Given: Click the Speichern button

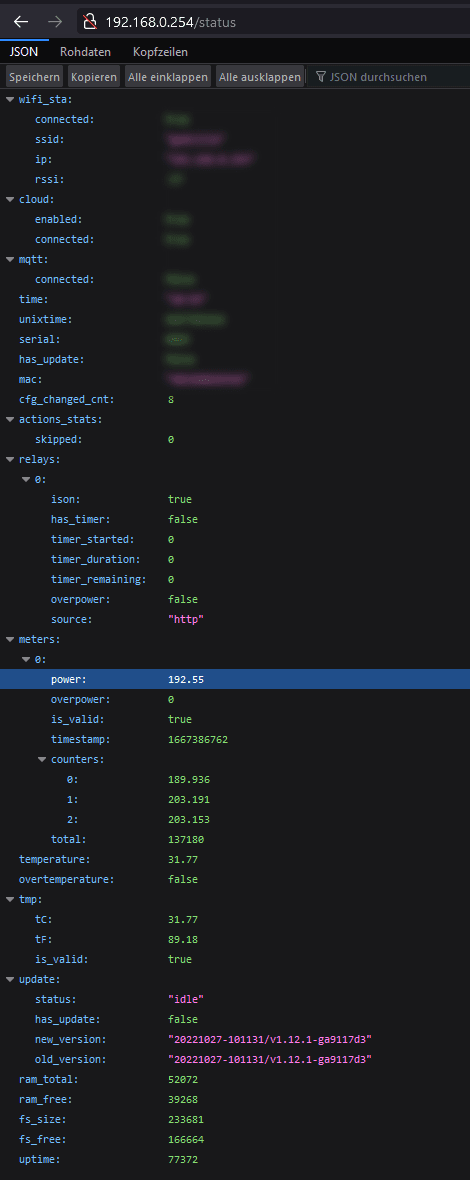Looking at the screenshot, I should (35, 77).
